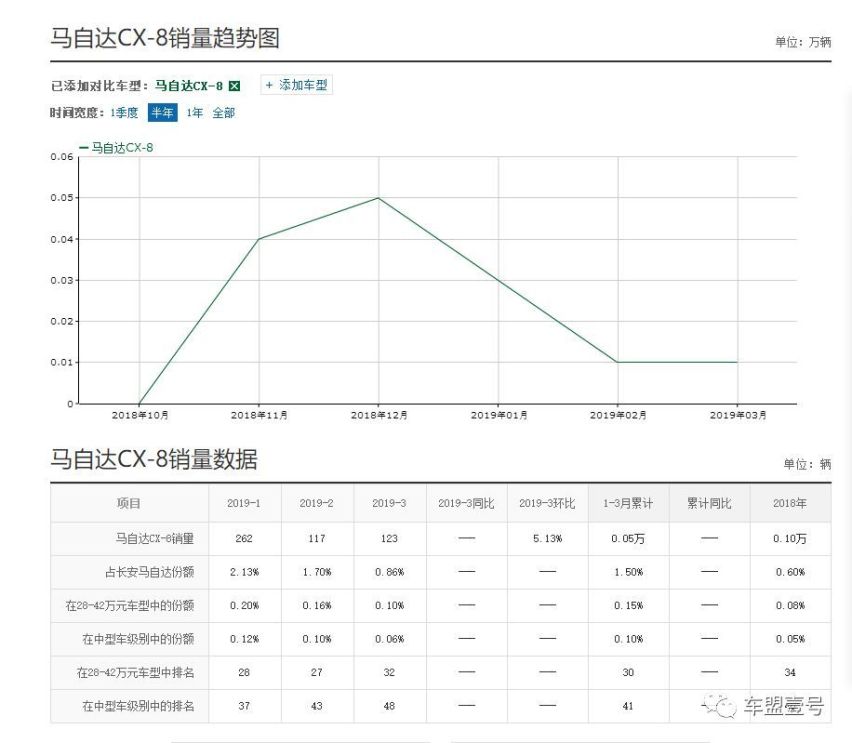This screenshot has height=743, width=852.
Task: Click the 2019-1 column header
Action: 244,503
